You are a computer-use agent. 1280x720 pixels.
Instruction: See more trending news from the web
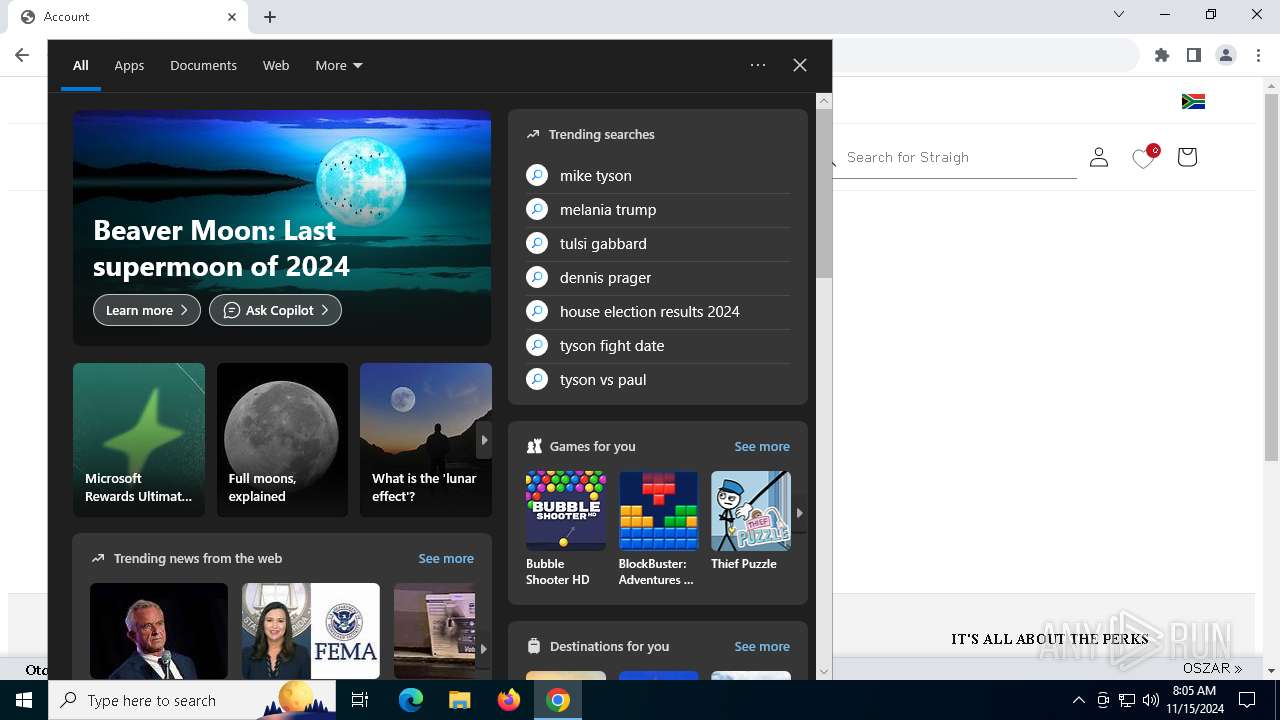[x=446, y=558]
